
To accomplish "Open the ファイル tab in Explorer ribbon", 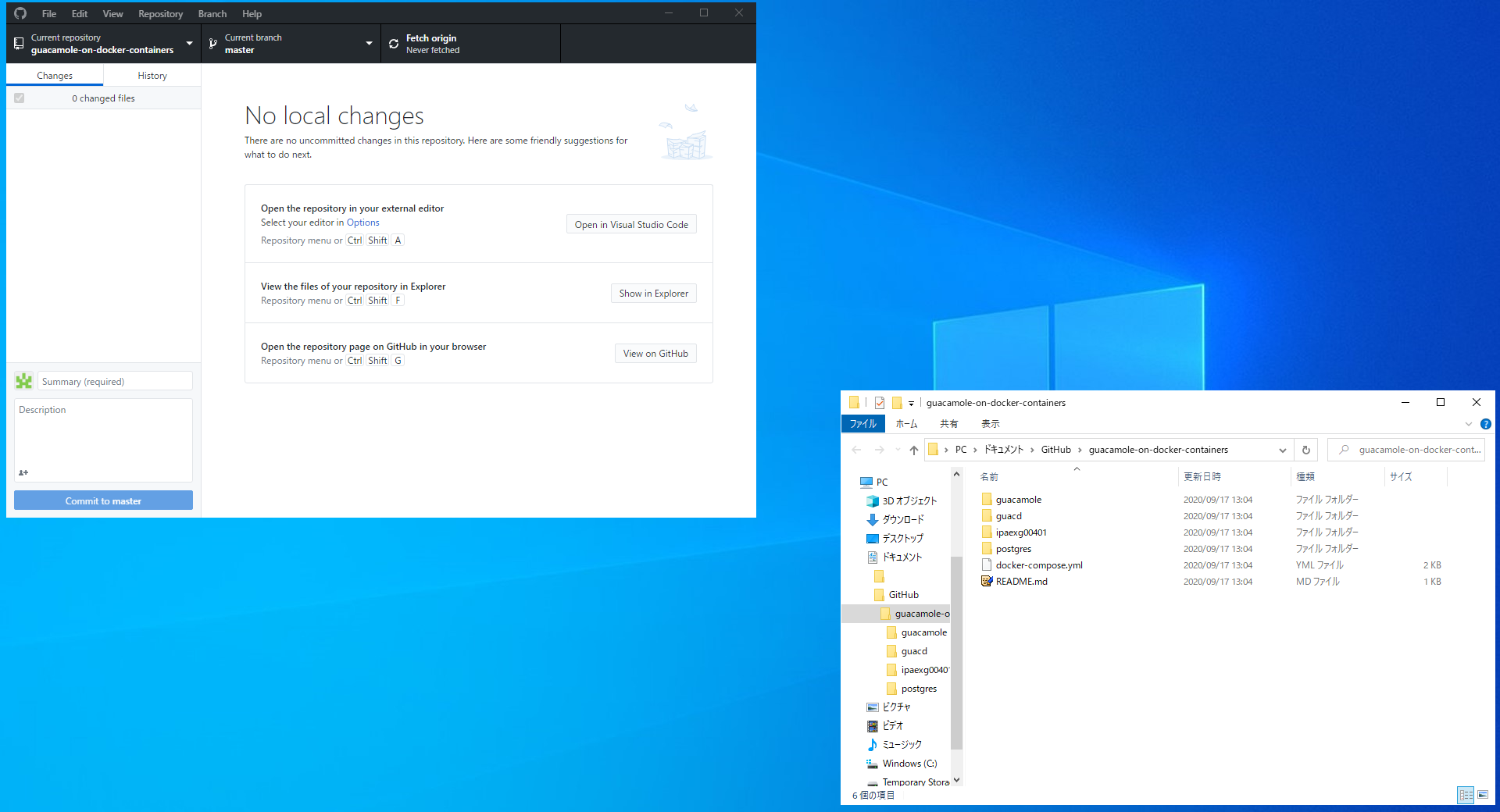I will click(863, 424).
